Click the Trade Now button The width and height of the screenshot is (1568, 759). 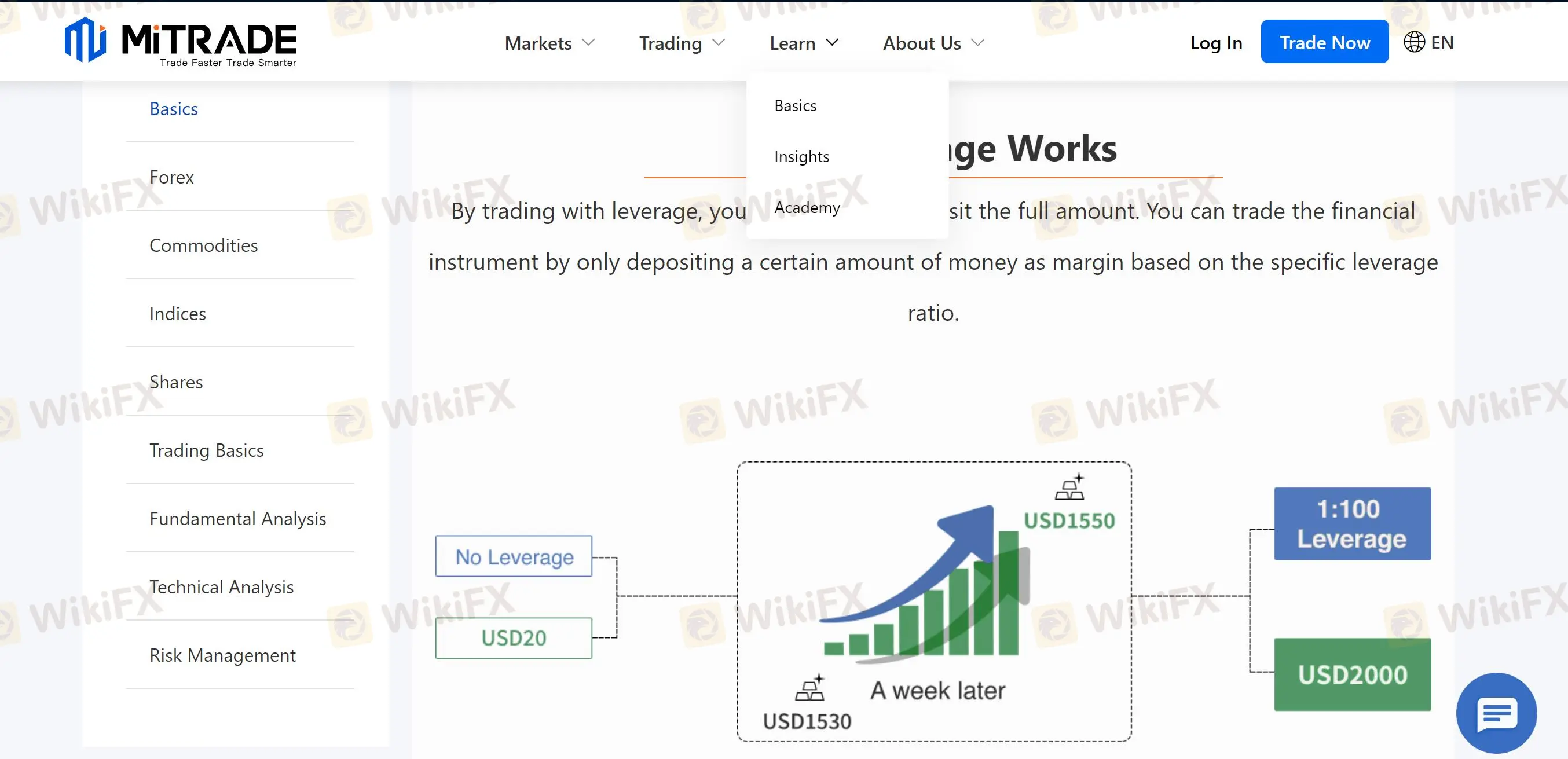pos(1324,42)
